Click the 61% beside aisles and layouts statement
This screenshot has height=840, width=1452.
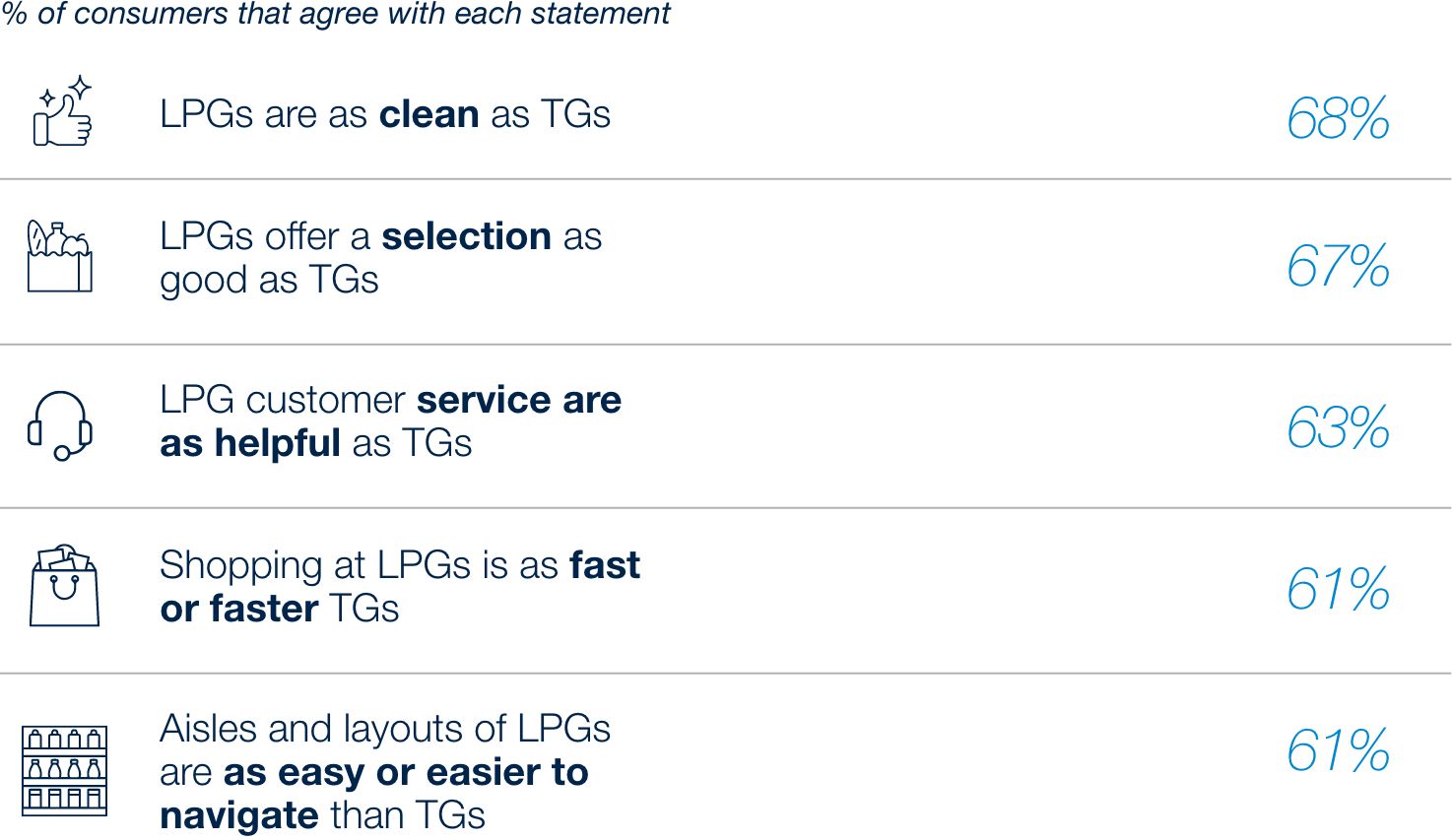coord(1337,751)
